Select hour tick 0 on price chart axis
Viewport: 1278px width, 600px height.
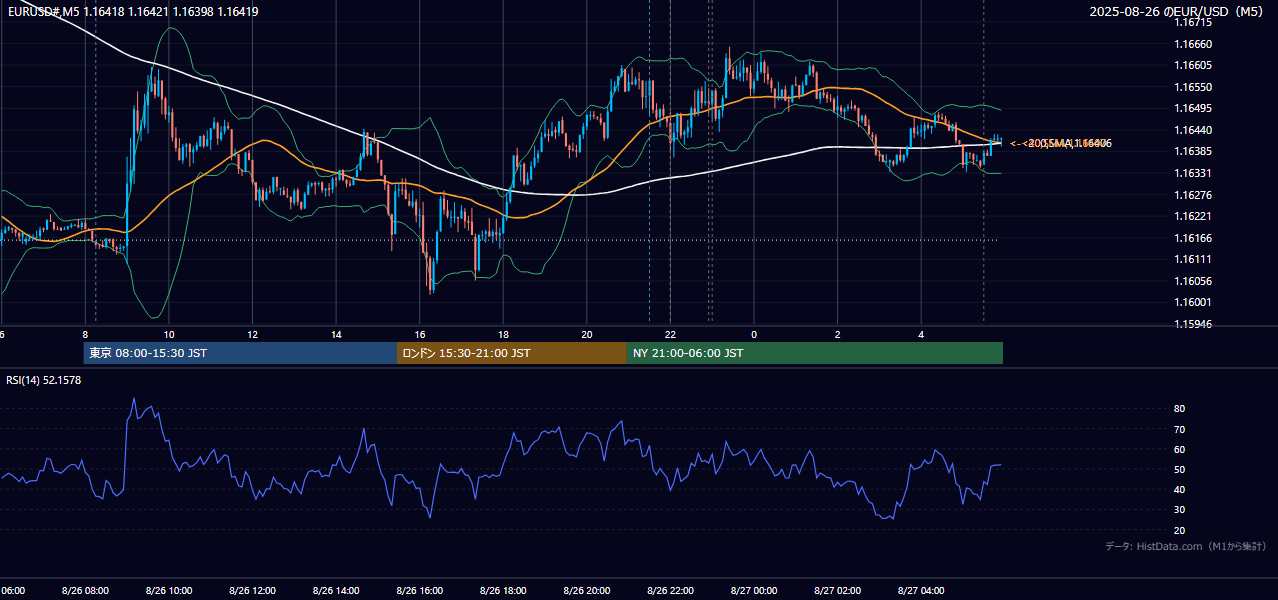pos(754,334)
